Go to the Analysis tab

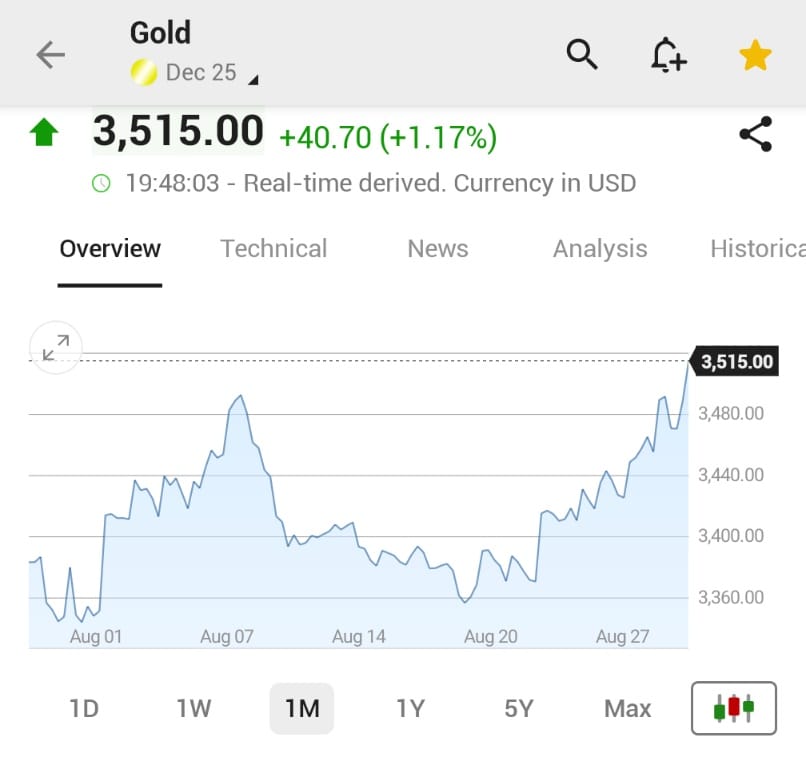pos(600,249)
